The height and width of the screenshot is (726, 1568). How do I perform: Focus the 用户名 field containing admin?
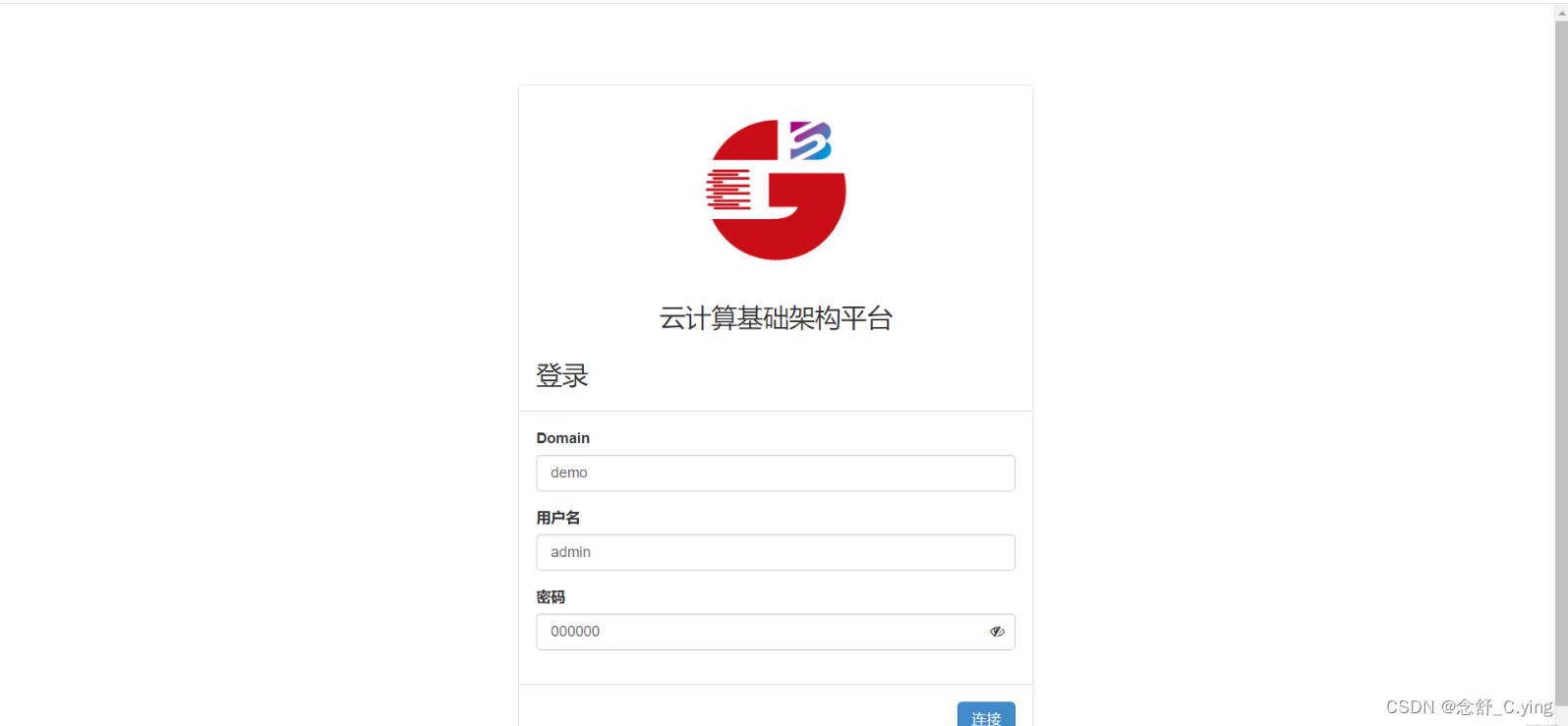click(x=776, y=552)
